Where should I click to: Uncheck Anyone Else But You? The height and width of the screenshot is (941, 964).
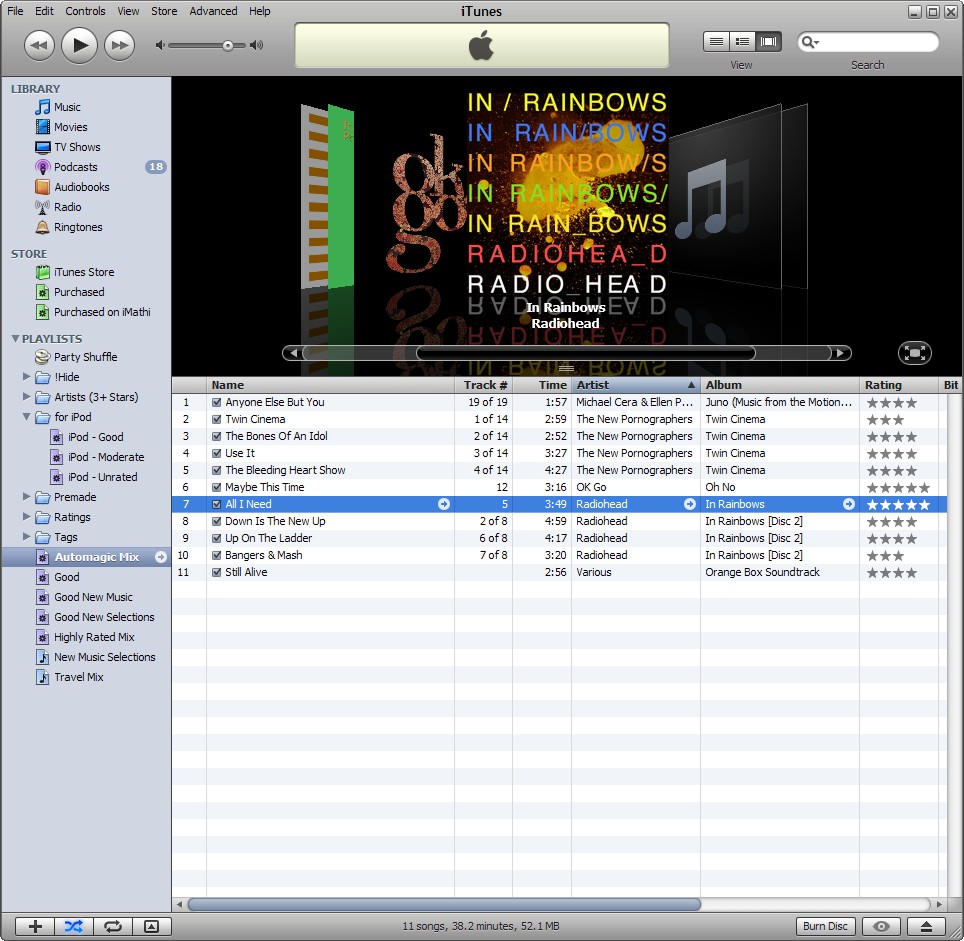point(216,403)
